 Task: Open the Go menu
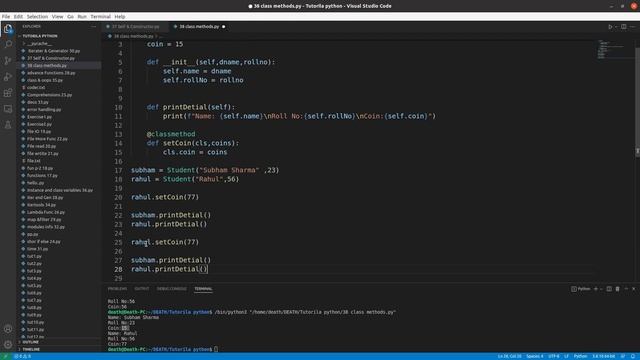[71, 17]
